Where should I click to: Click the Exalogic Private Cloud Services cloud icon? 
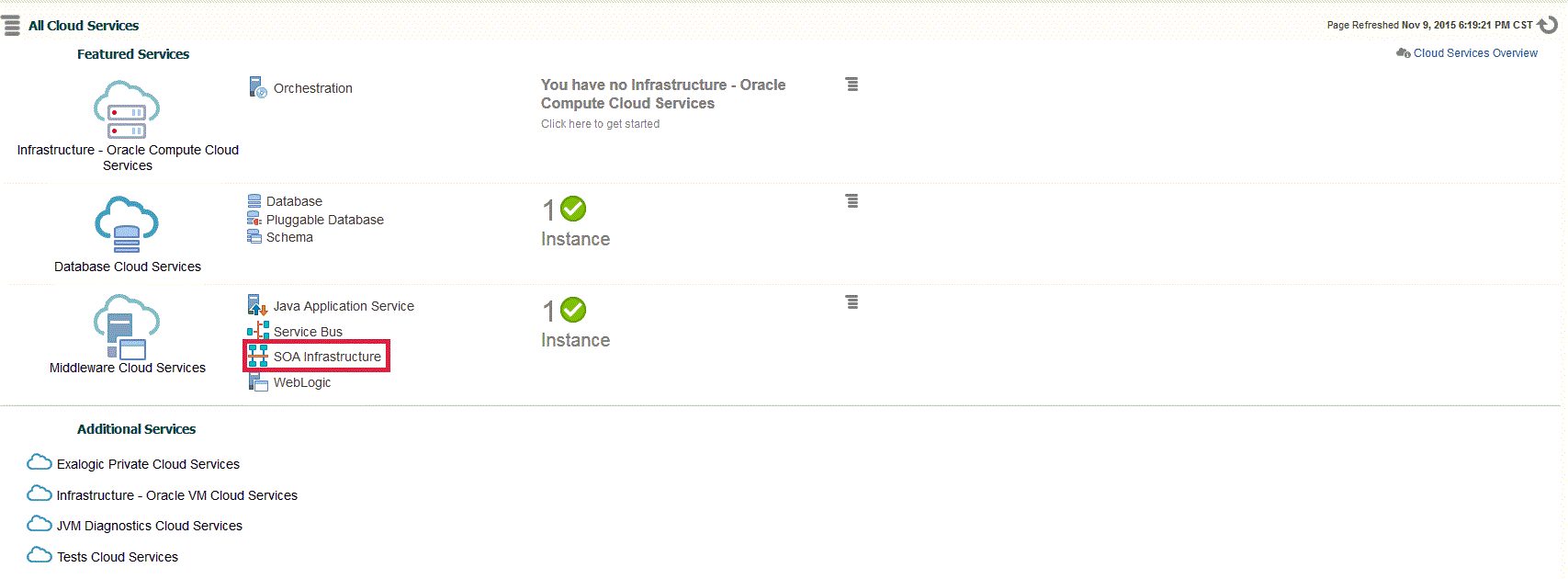pos(39,461)
